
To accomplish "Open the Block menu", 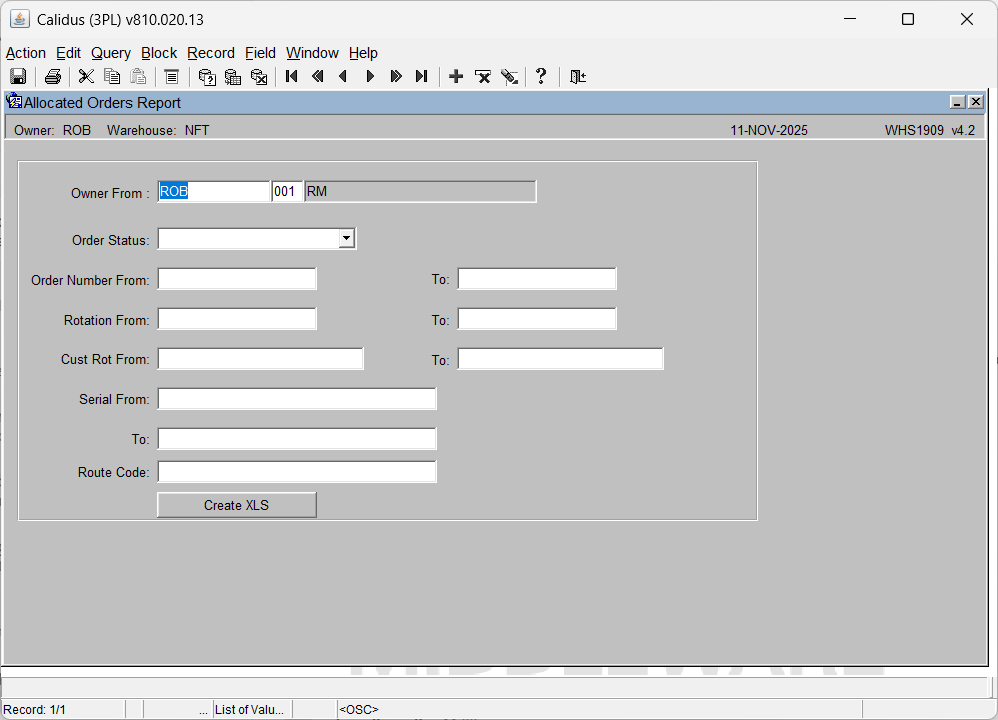I will [159, 53].
